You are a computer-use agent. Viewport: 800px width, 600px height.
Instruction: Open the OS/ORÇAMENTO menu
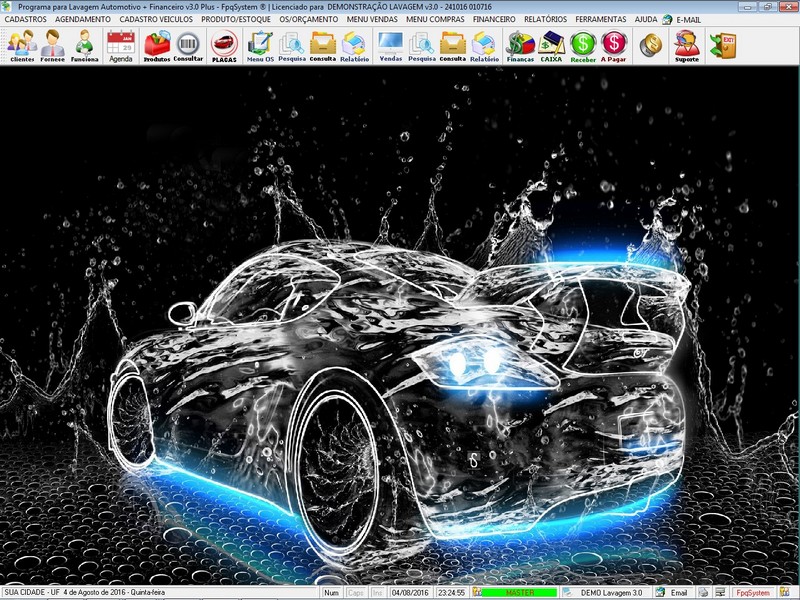(x=309, y=19)
